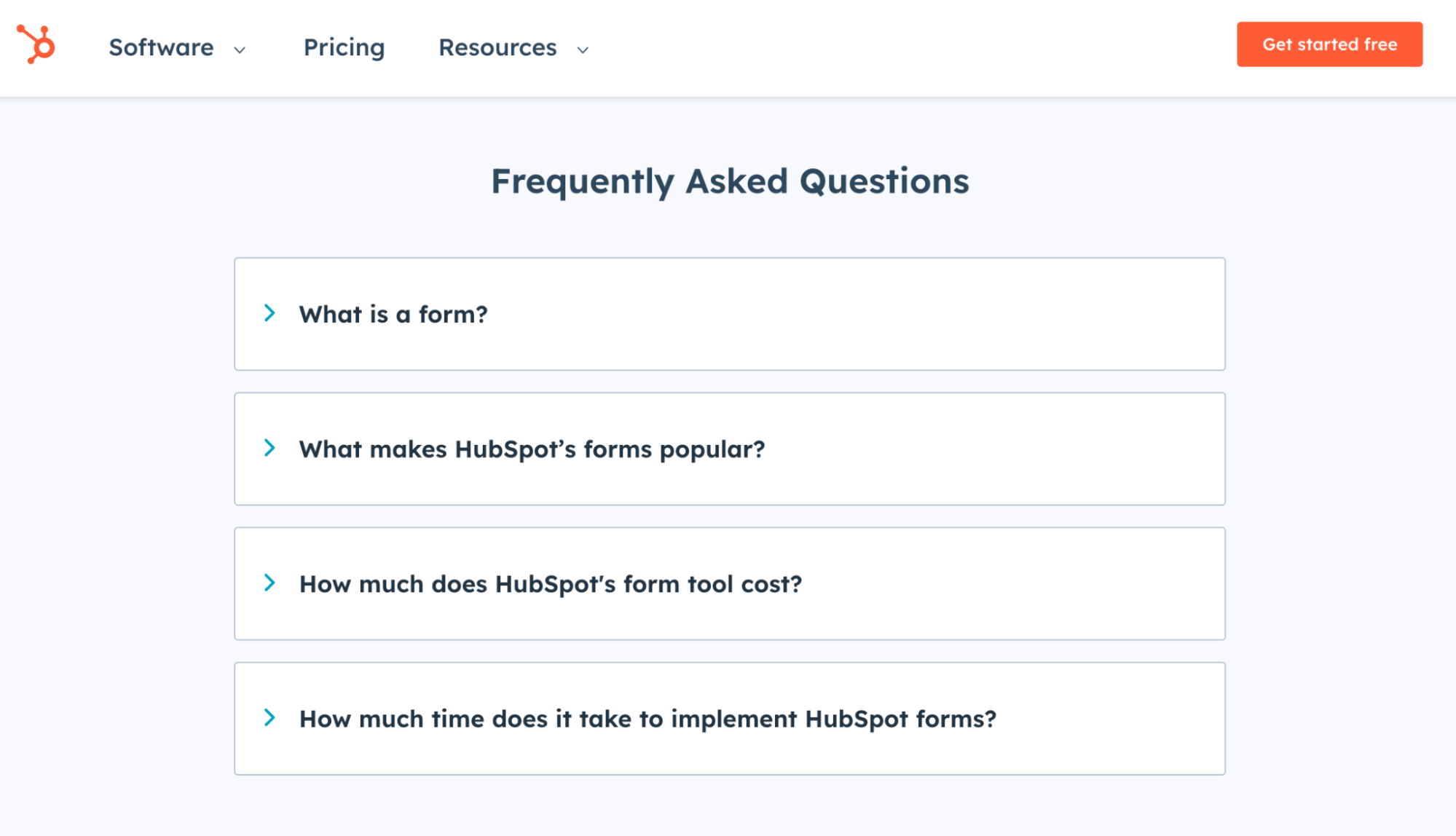Expand the 'What is a form?' question
Image resolution: width=1456 pixels, height=836 pixels.
coord(393,314)
